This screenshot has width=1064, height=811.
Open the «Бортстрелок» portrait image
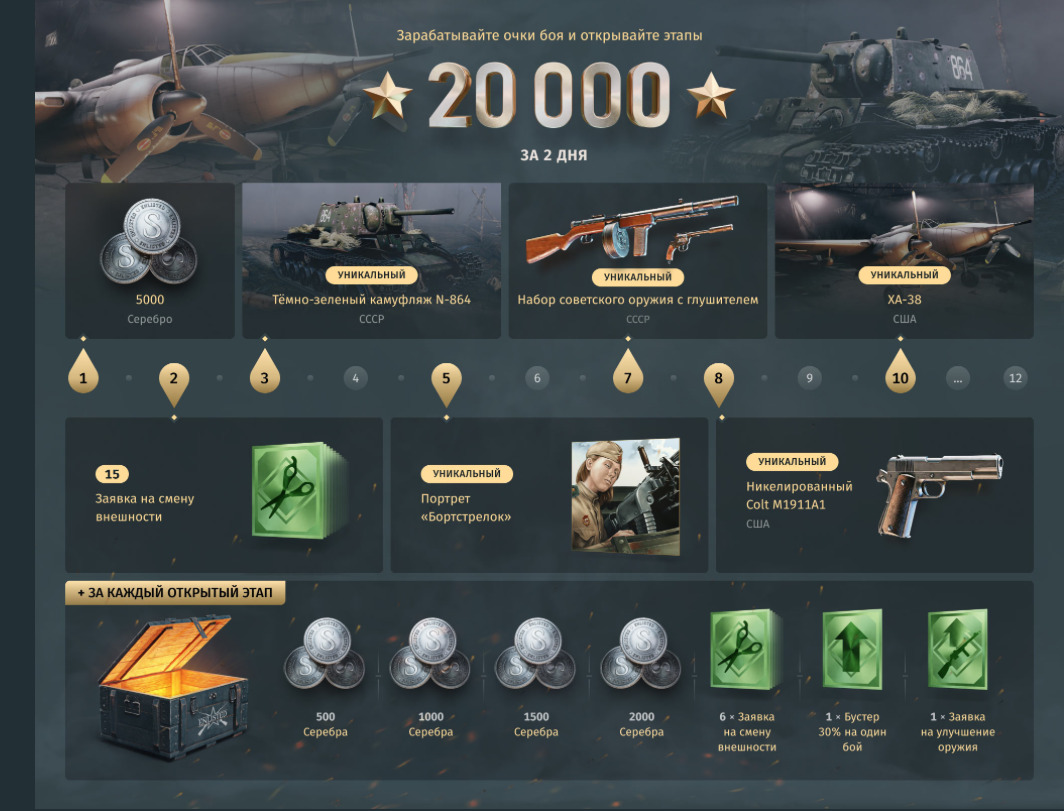[626, 497]
